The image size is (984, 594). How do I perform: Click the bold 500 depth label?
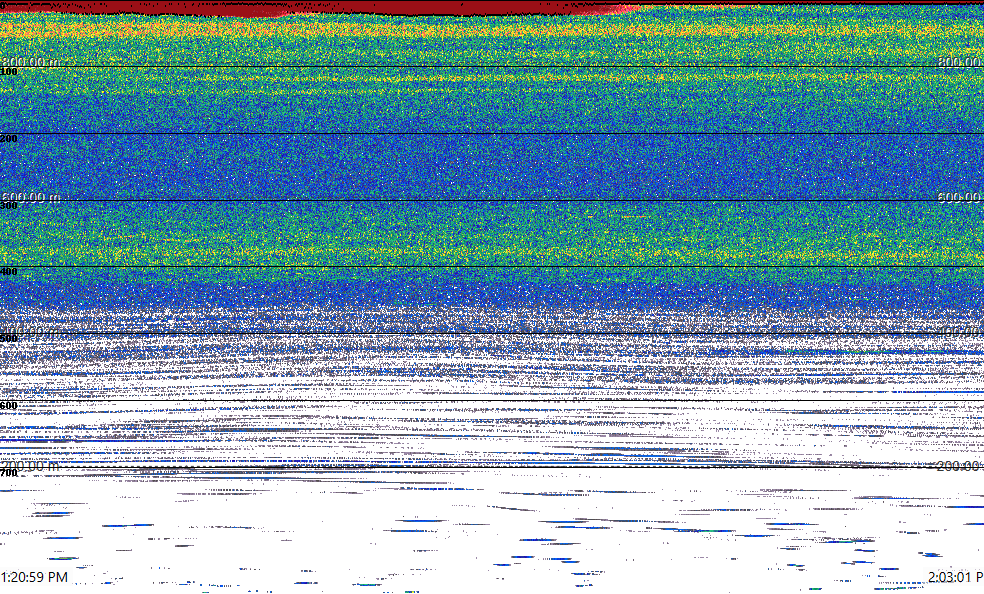tap(9, 339)
